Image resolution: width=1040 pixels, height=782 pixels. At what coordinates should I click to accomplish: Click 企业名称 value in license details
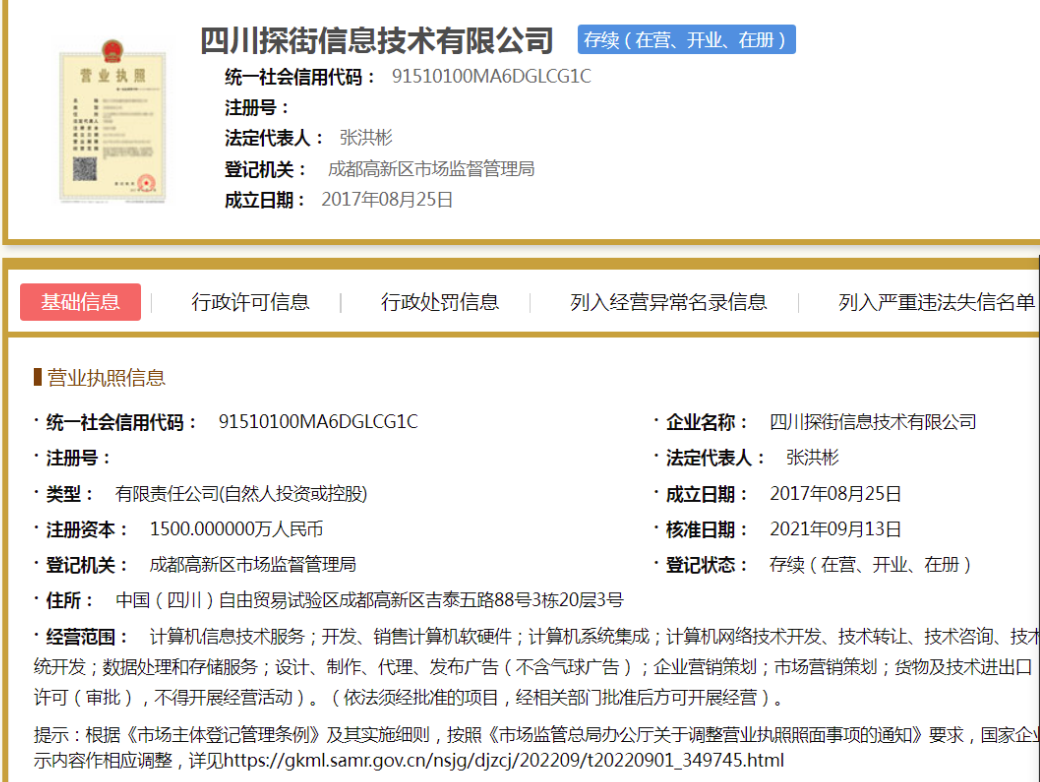tap(873, 422)
